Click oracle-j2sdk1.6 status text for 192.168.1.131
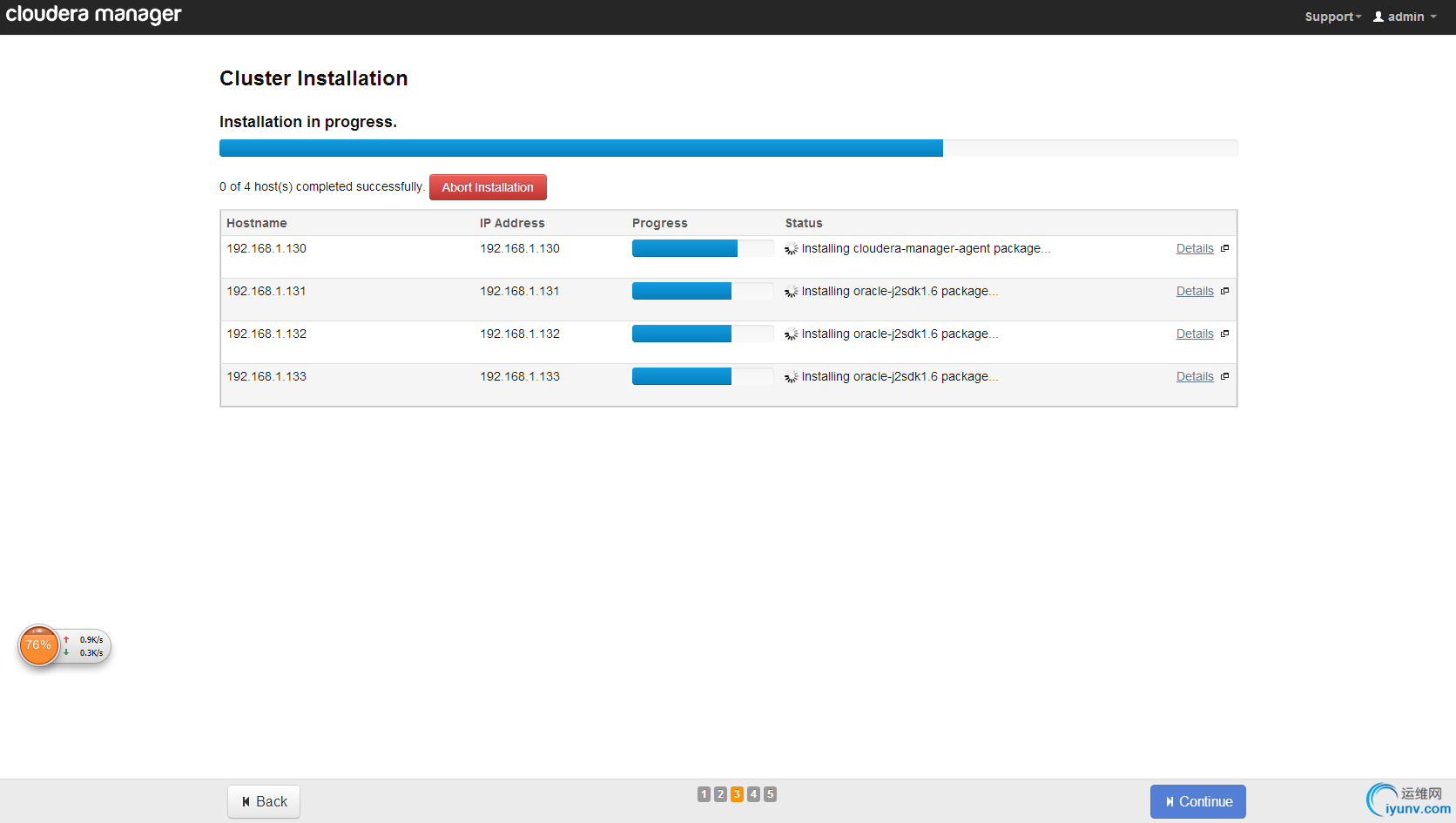 pyautogui.click(x=900, y=291)
